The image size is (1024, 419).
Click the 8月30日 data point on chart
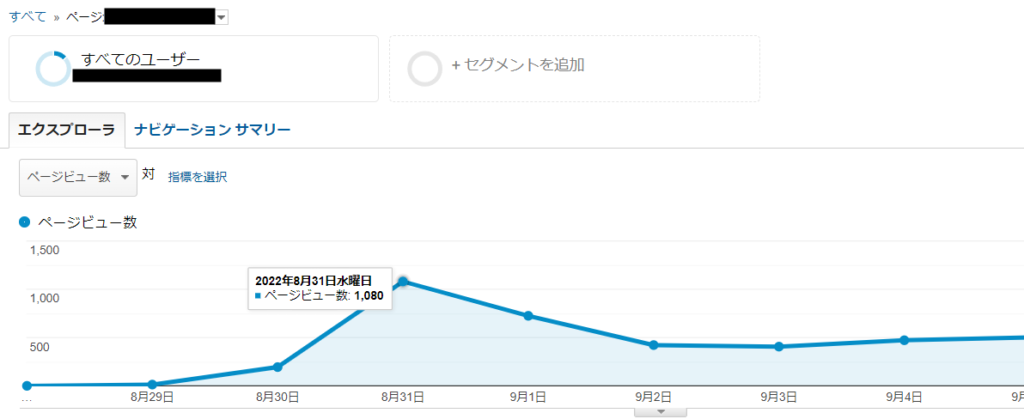point(277,367)
